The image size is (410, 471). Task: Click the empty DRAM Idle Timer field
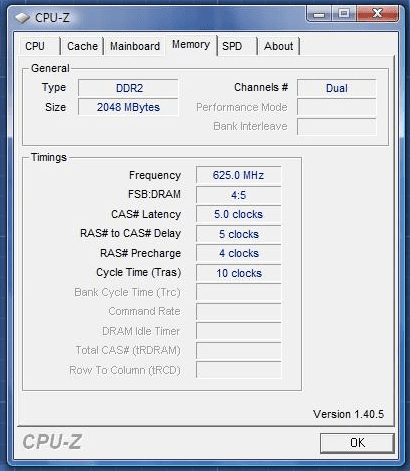[238, 331]
